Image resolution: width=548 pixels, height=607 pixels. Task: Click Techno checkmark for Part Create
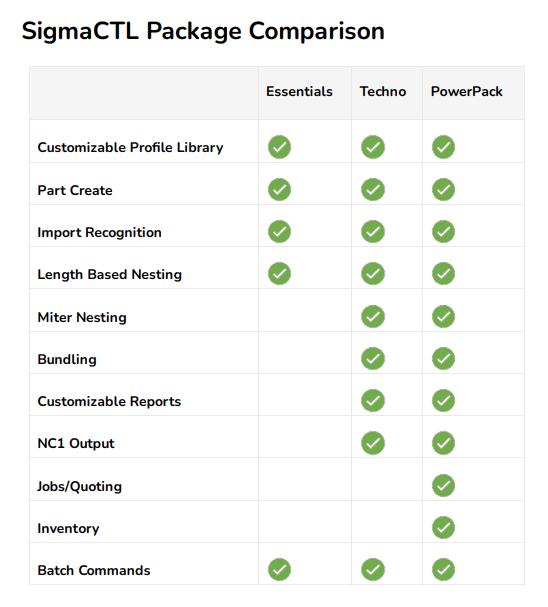click(373, 190)
